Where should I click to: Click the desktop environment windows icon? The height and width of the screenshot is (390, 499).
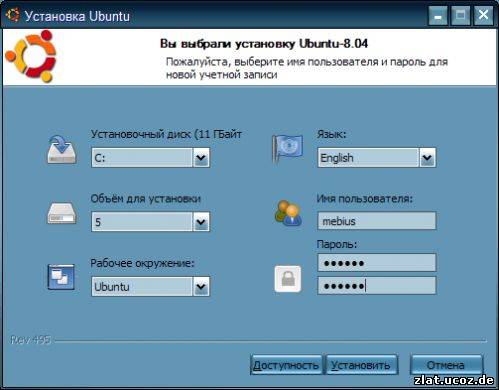click(61, 277)
